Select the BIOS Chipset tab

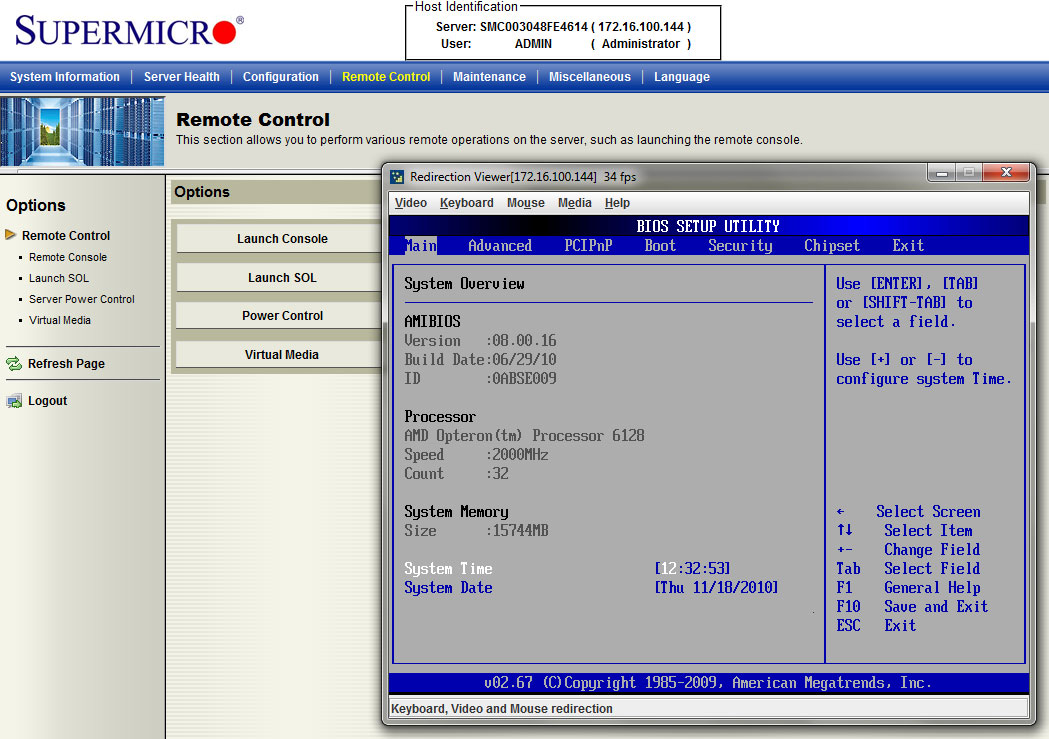[832, 245]
